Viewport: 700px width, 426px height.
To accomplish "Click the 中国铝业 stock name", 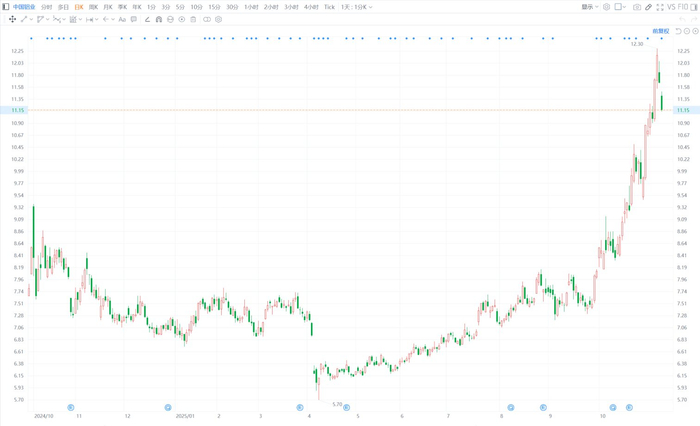I will pyautogui.click(x=24, y=7).
